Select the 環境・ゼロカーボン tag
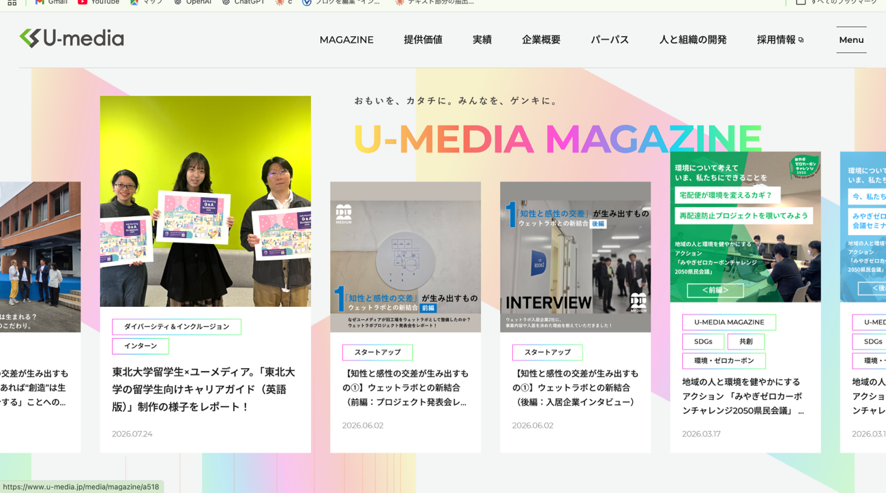The height and width of the screenshot is (493, 886). (x=724, y=361)
